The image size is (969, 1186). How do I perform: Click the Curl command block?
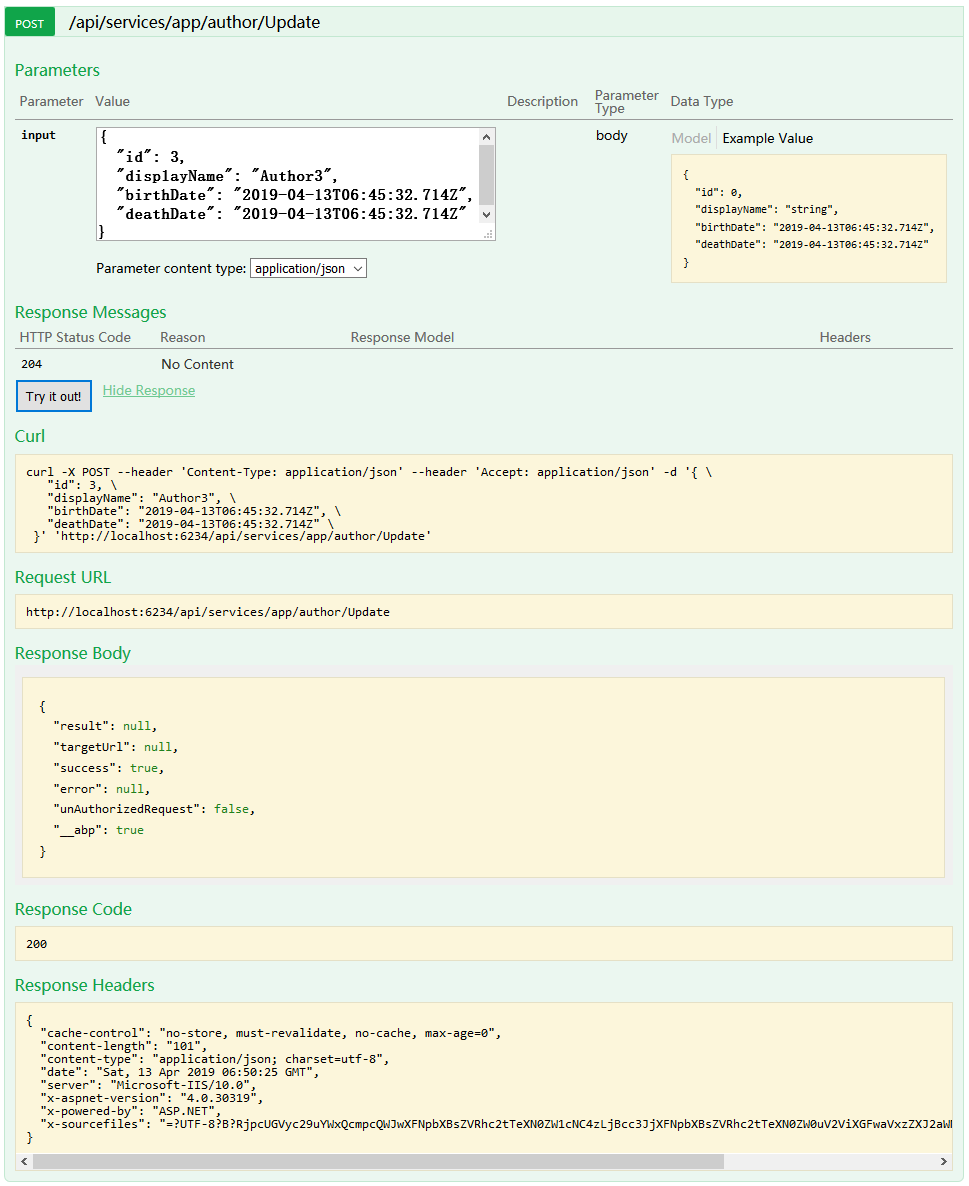pyautogui.click(x=483, y=504)
